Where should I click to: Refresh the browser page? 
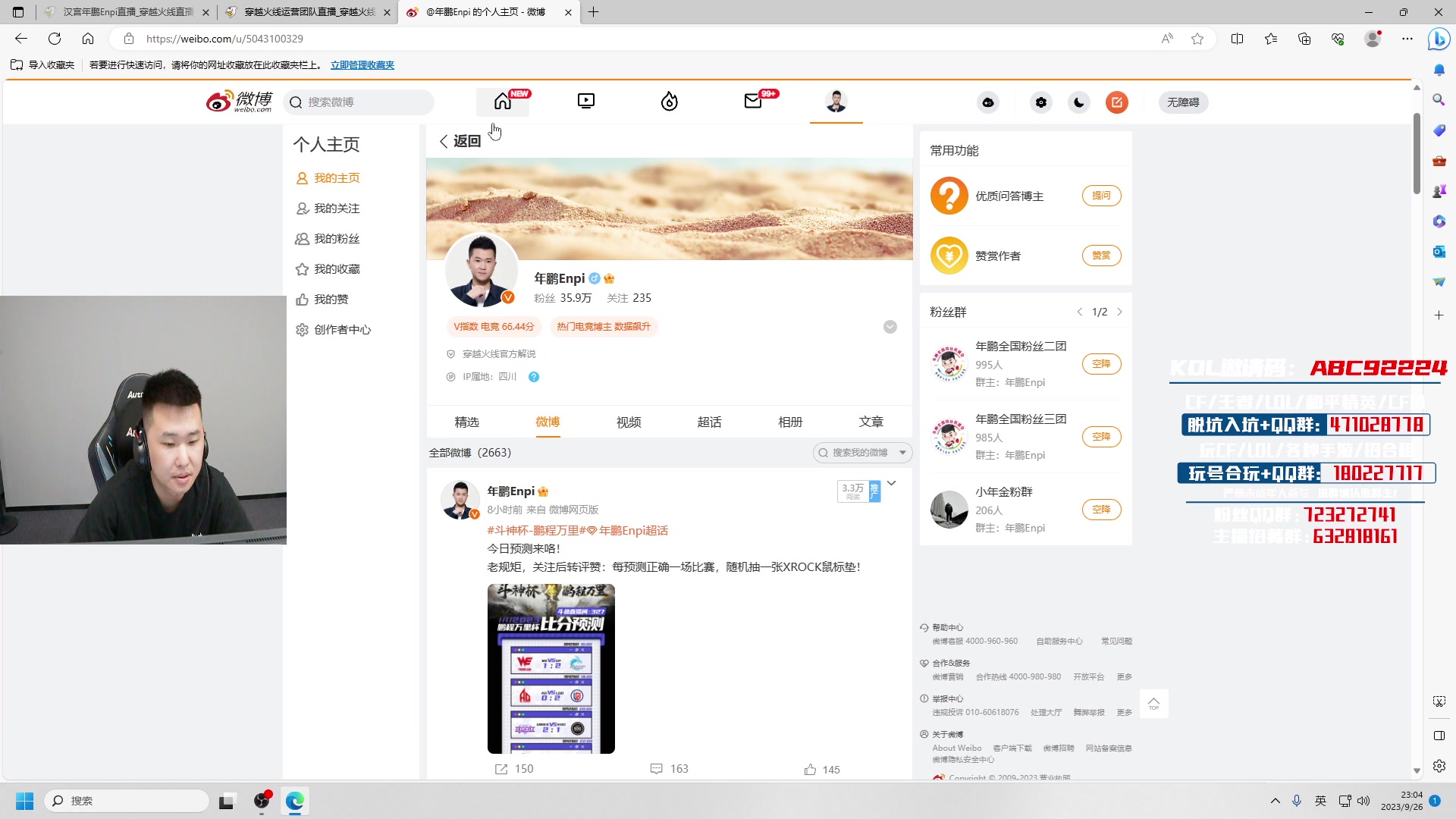pyautogui.click(x=55, y=39)
